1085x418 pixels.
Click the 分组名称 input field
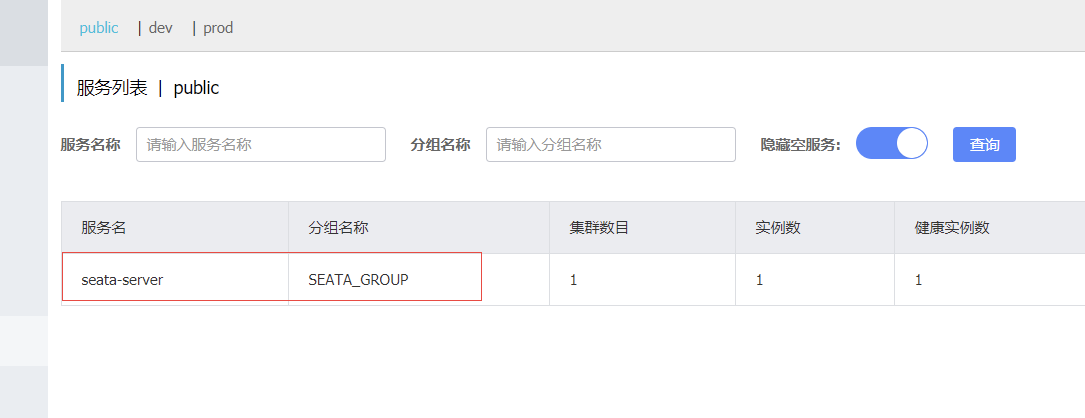(x=610, y=144)
